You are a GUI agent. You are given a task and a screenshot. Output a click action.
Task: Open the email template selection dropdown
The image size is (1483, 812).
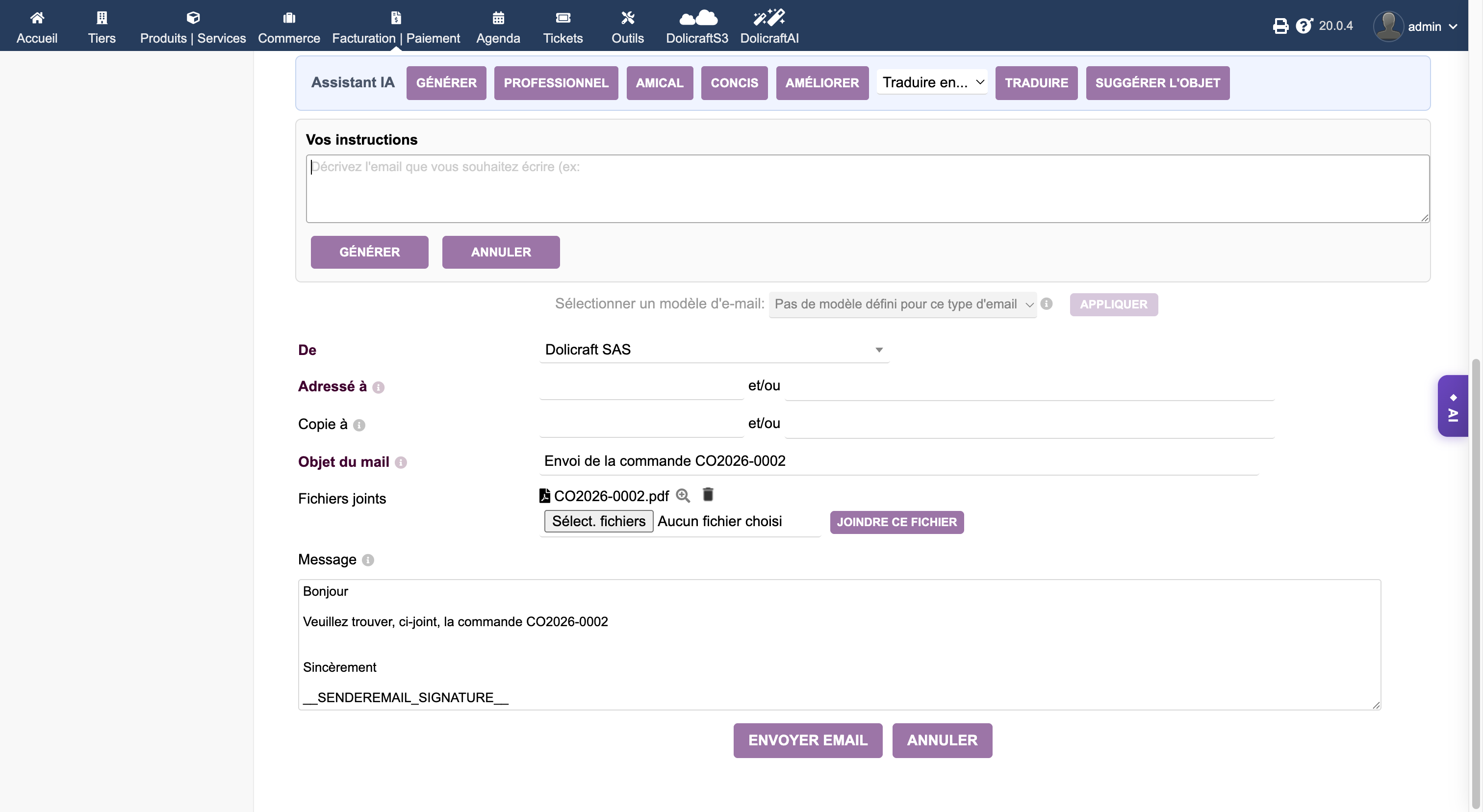click(x=902, y=304)
